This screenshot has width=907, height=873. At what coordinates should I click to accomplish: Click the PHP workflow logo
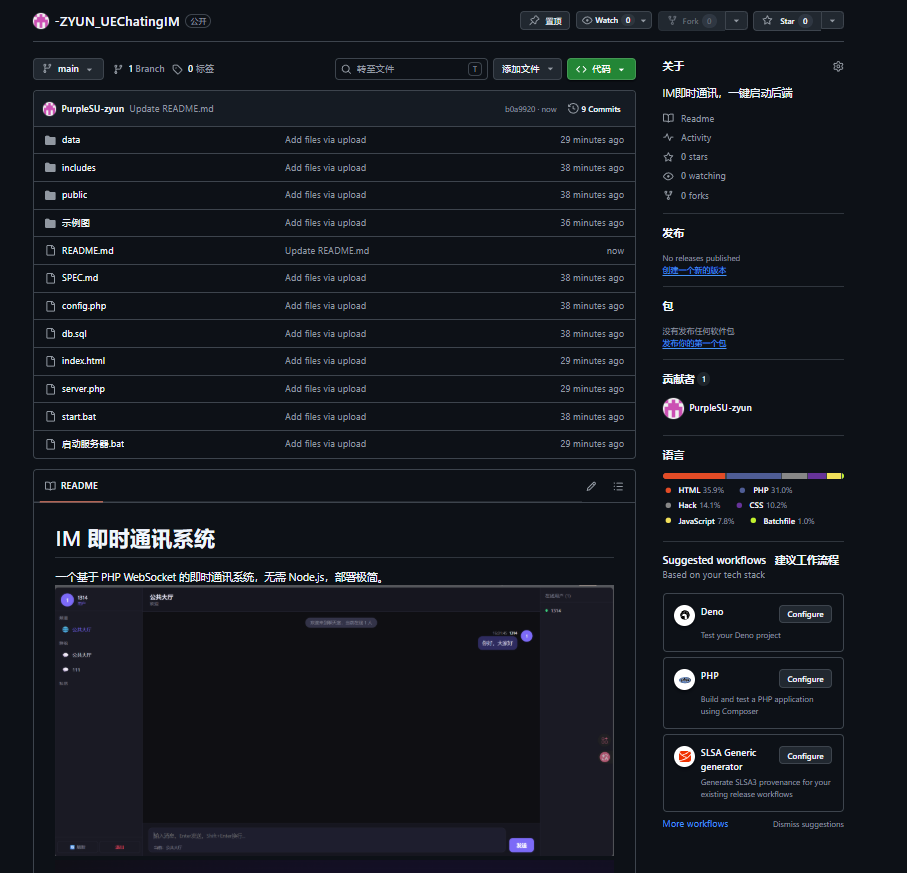click(684, 680)
